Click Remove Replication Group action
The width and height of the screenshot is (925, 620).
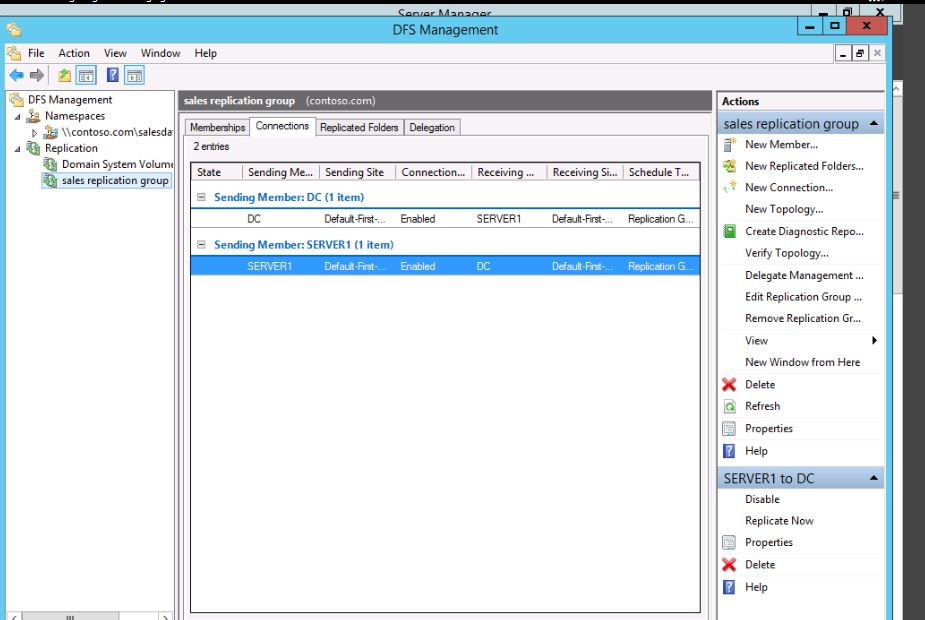coord(802,319)
